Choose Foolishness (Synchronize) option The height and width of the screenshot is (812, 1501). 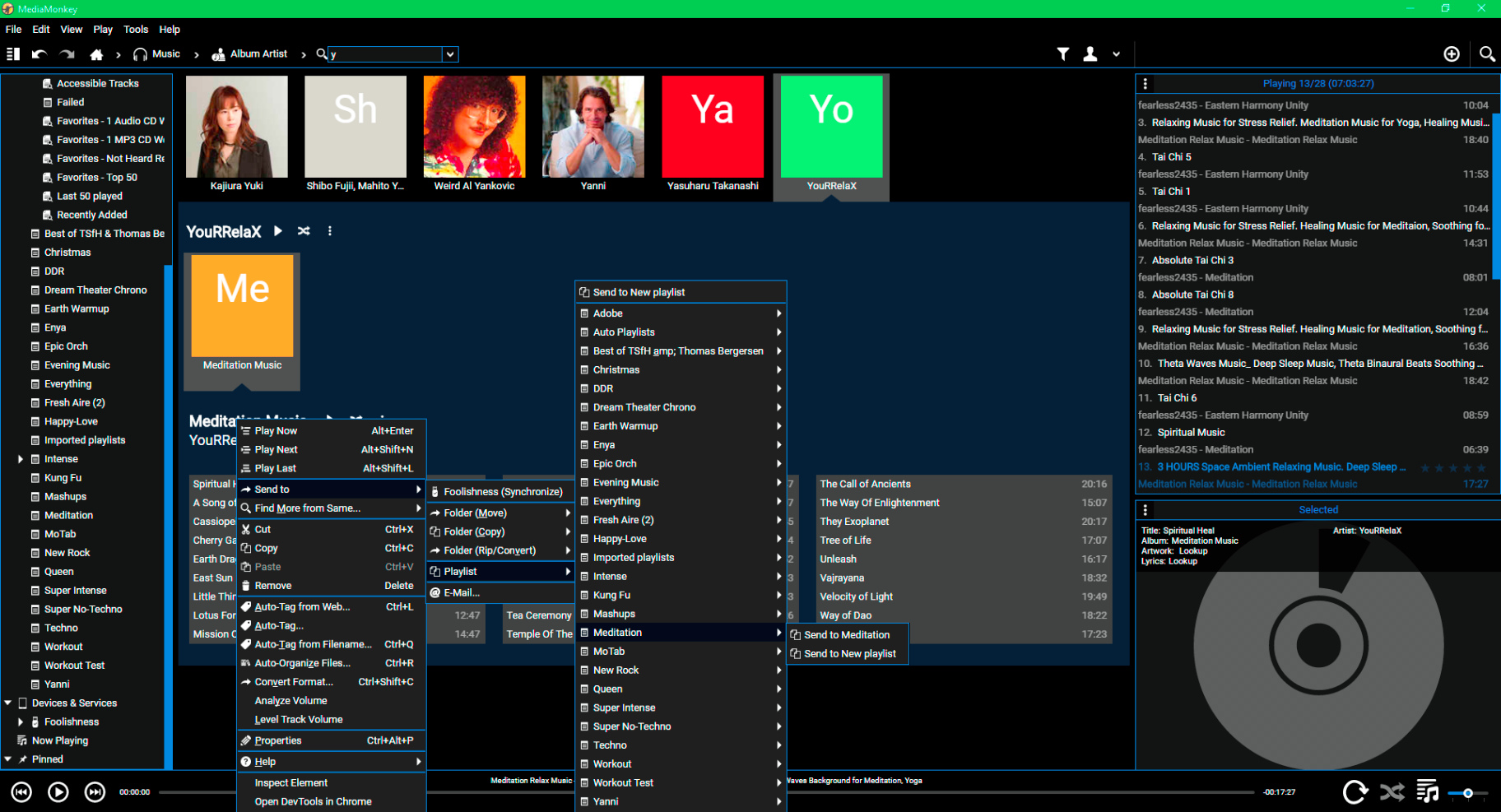500,492
